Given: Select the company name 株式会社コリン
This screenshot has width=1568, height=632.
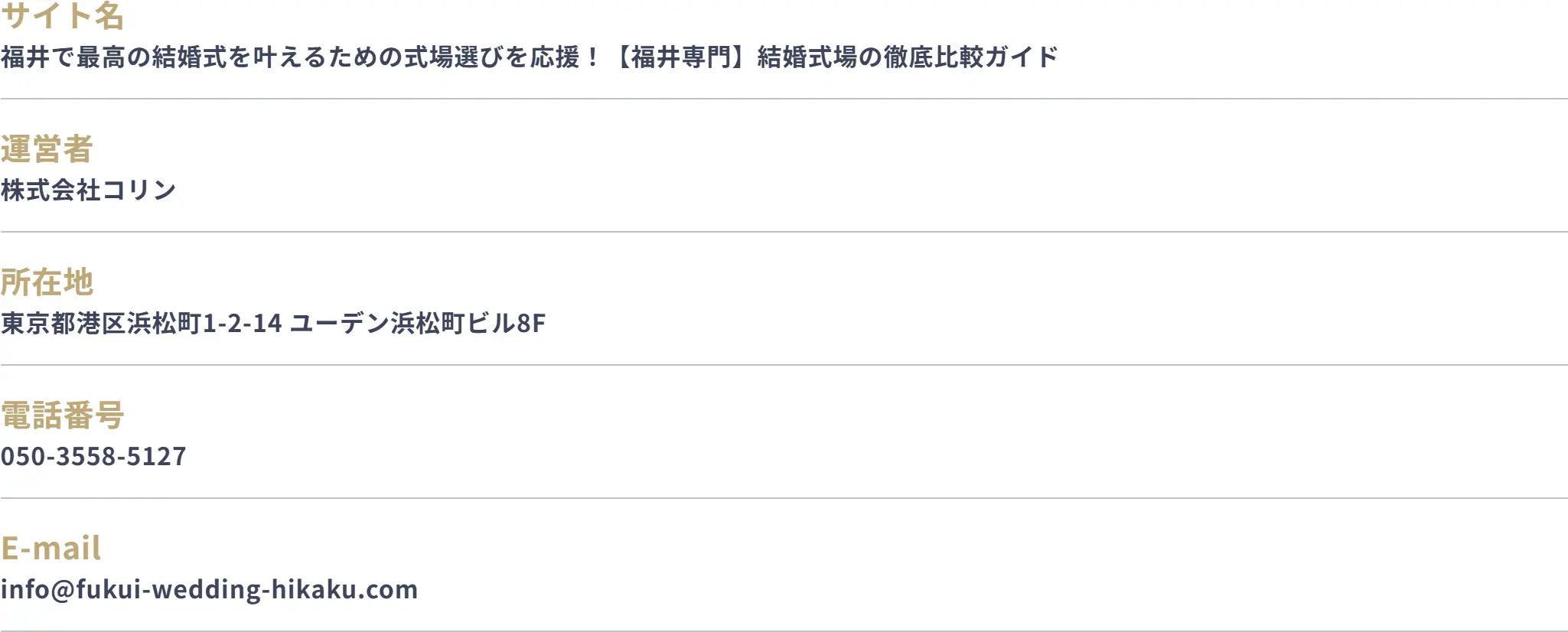Looking at the screenshot, I should (x=89, y=191).
